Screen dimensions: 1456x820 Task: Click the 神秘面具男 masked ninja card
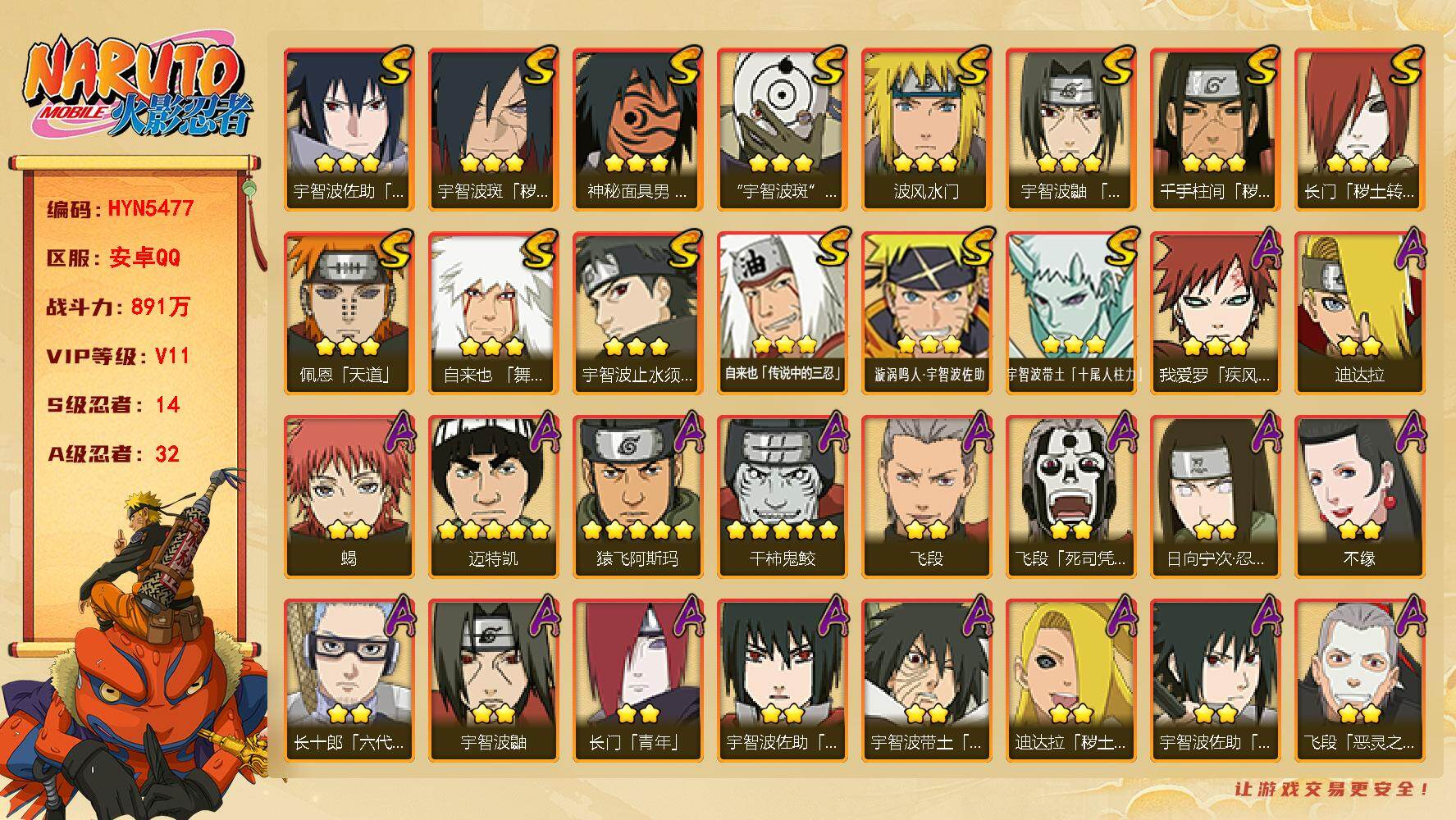pyautogui.click(x=637, y=129)
